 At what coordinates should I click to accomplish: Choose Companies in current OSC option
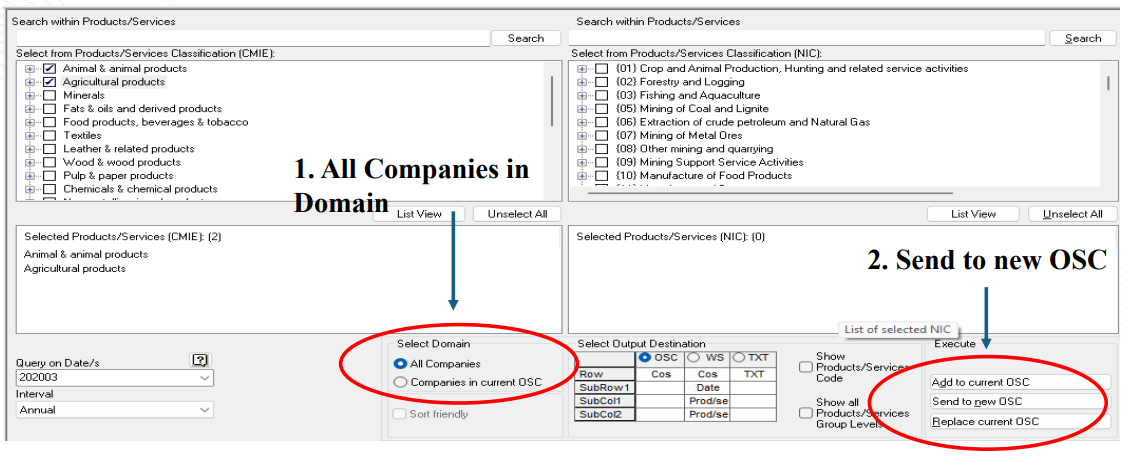401,382
